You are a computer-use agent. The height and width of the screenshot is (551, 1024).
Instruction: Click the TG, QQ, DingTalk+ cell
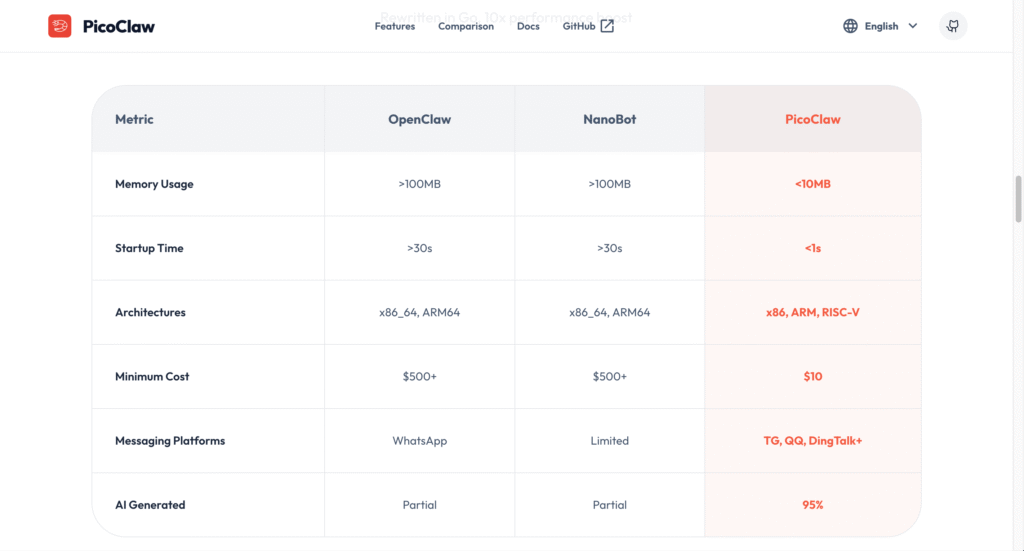pyautogui.click(x=812, y=441)
